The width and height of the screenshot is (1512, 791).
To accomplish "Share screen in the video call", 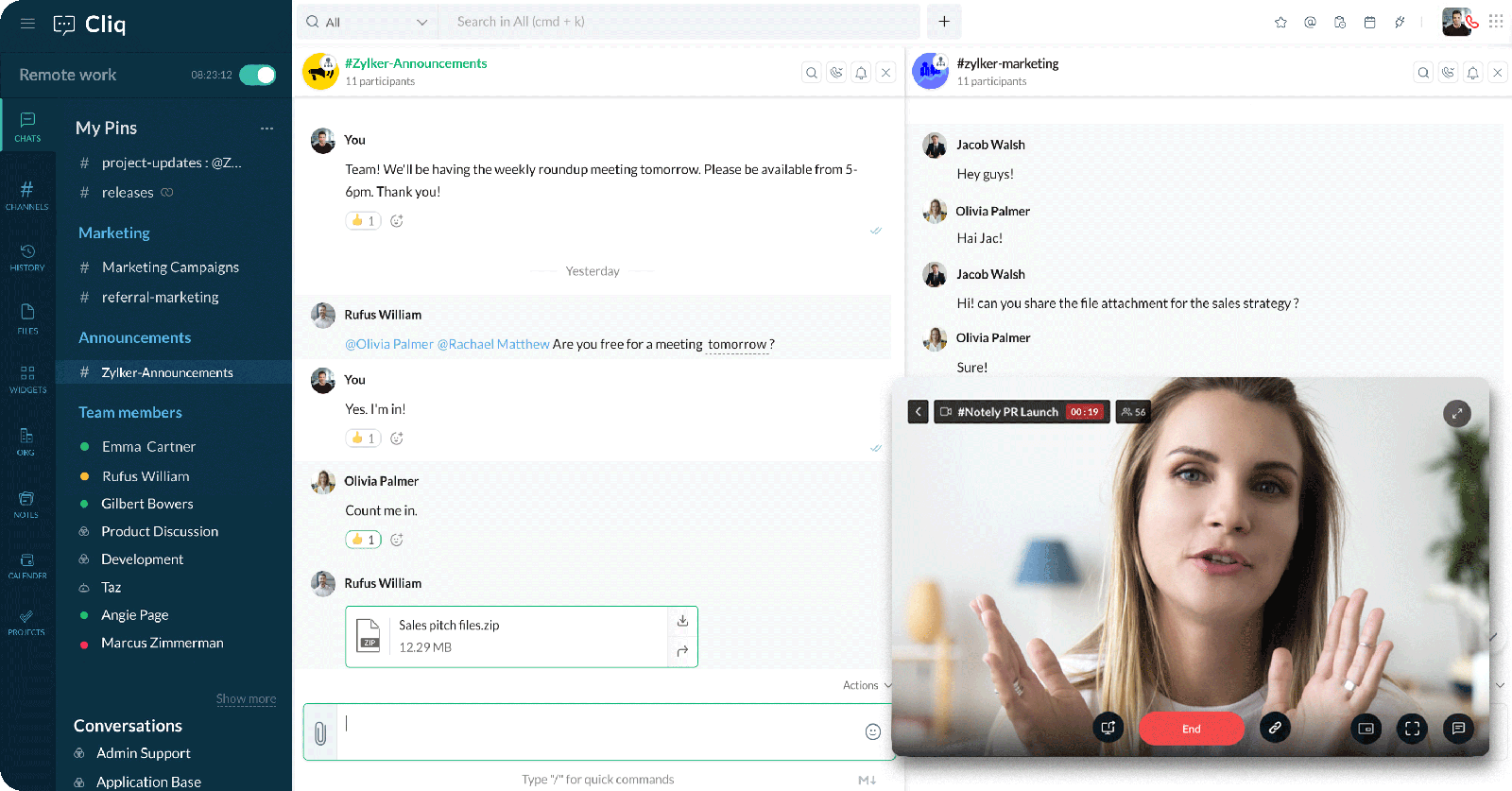I will [1108, 728].
